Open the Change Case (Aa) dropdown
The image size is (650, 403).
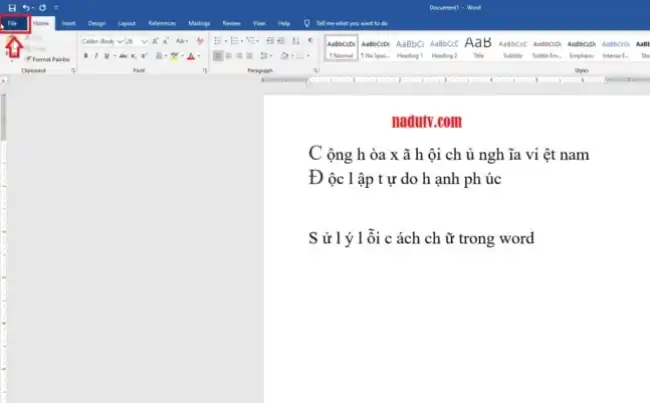(x=182, y=41)
